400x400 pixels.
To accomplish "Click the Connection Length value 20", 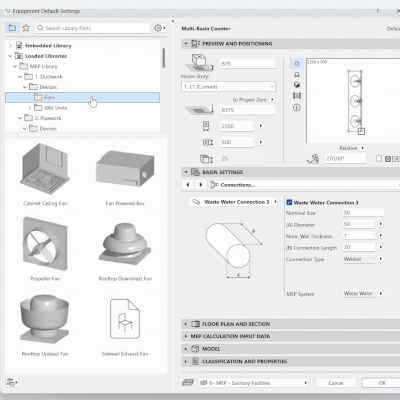I will (x=359, y=247).
